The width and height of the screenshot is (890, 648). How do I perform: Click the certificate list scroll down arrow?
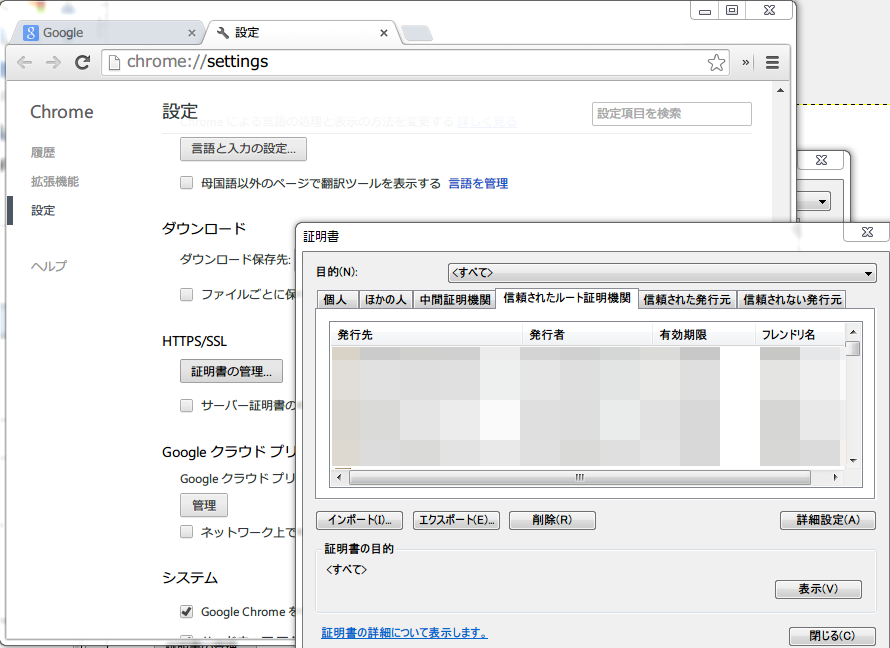click(853, 460)
